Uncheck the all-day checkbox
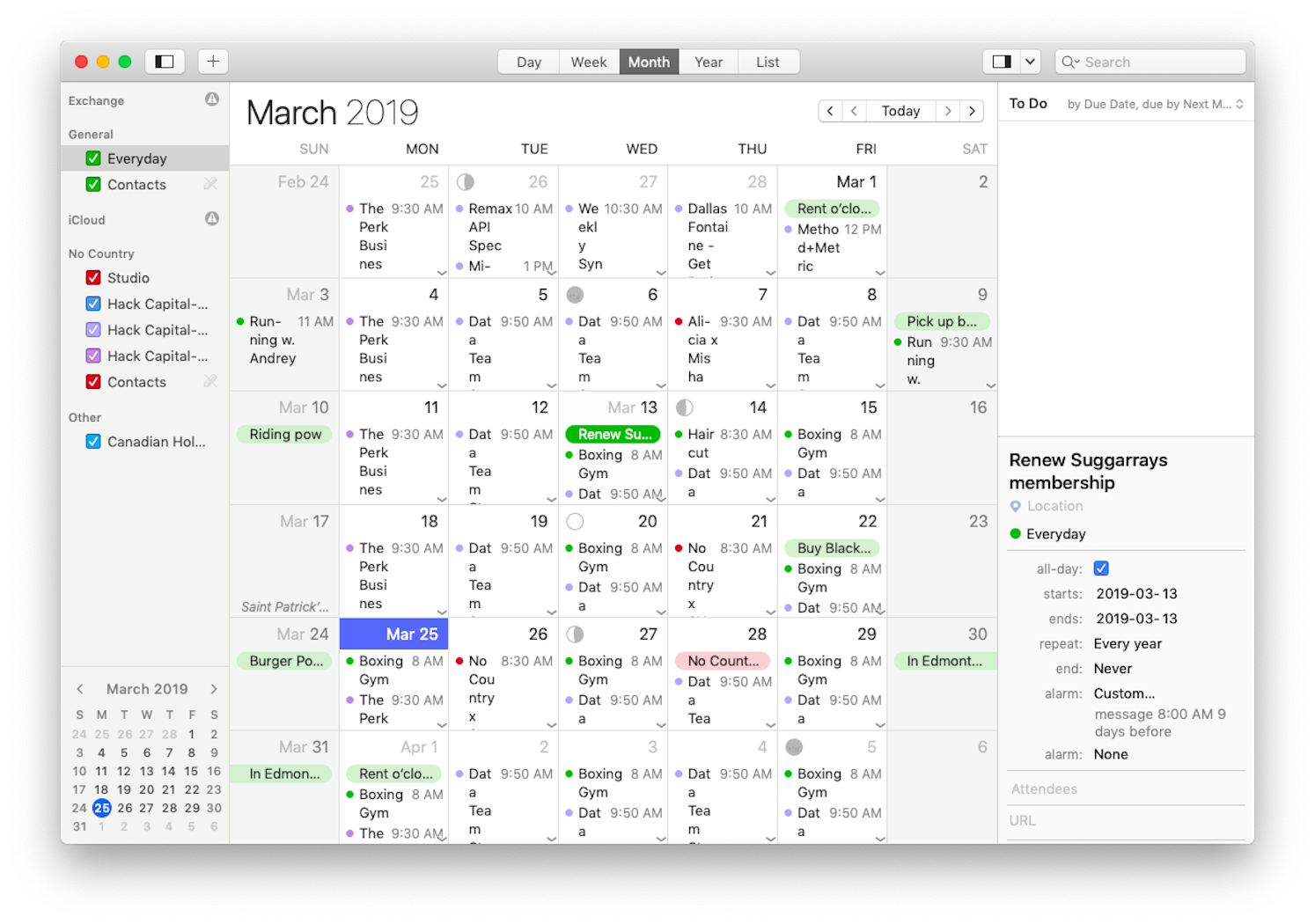The width and height of the screenshot is (1315, 924). [x=1101, y=568]
